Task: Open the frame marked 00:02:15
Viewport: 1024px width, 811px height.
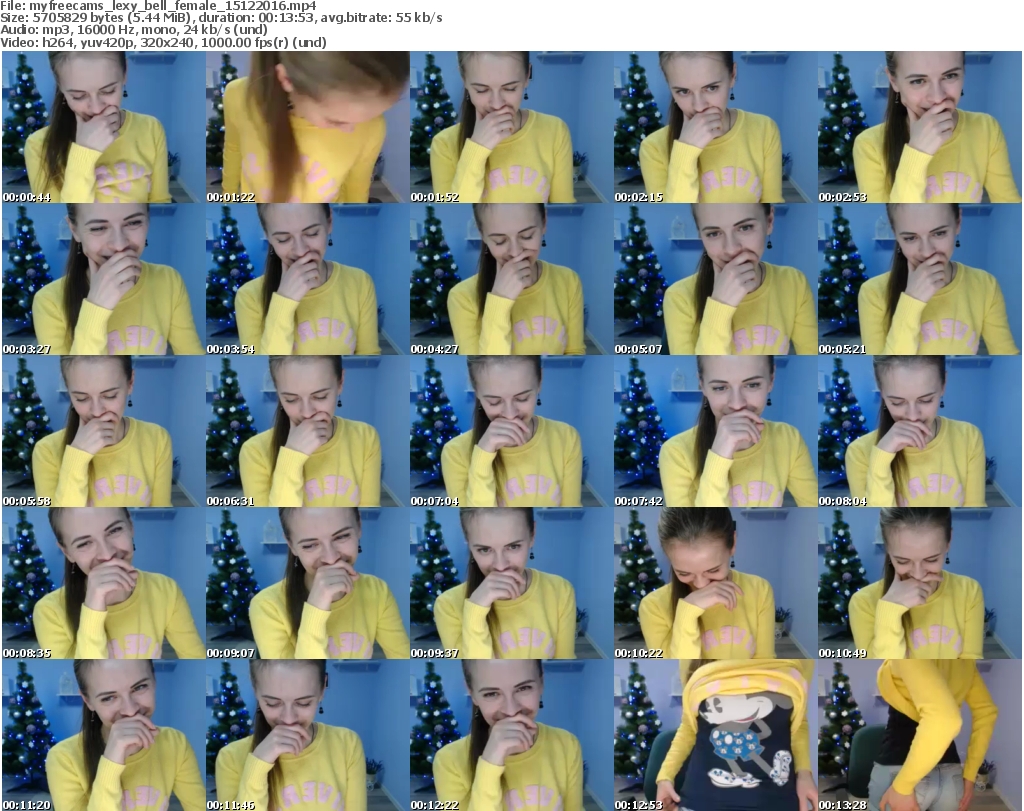Action: coord(715,127)
